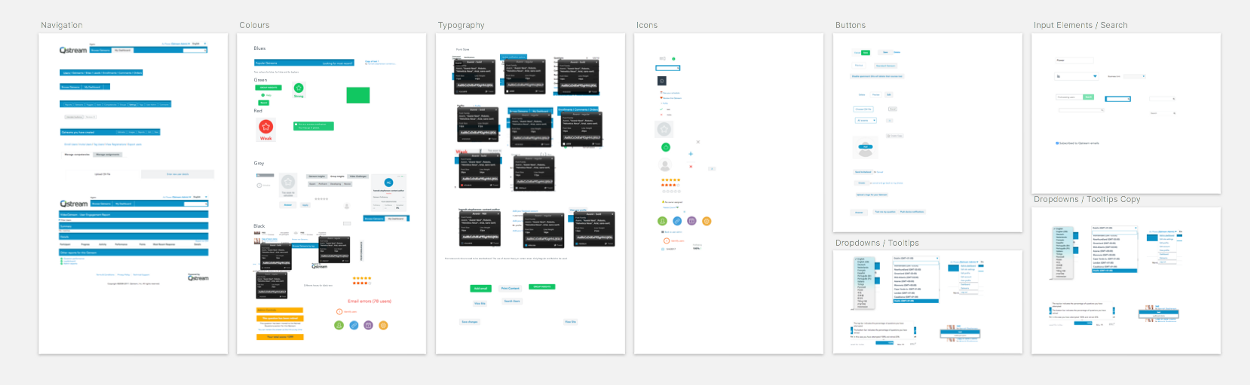Click the yellow warning bar in Colours
The height and width of the screenshot is (385, 1250).
(280, 318)
